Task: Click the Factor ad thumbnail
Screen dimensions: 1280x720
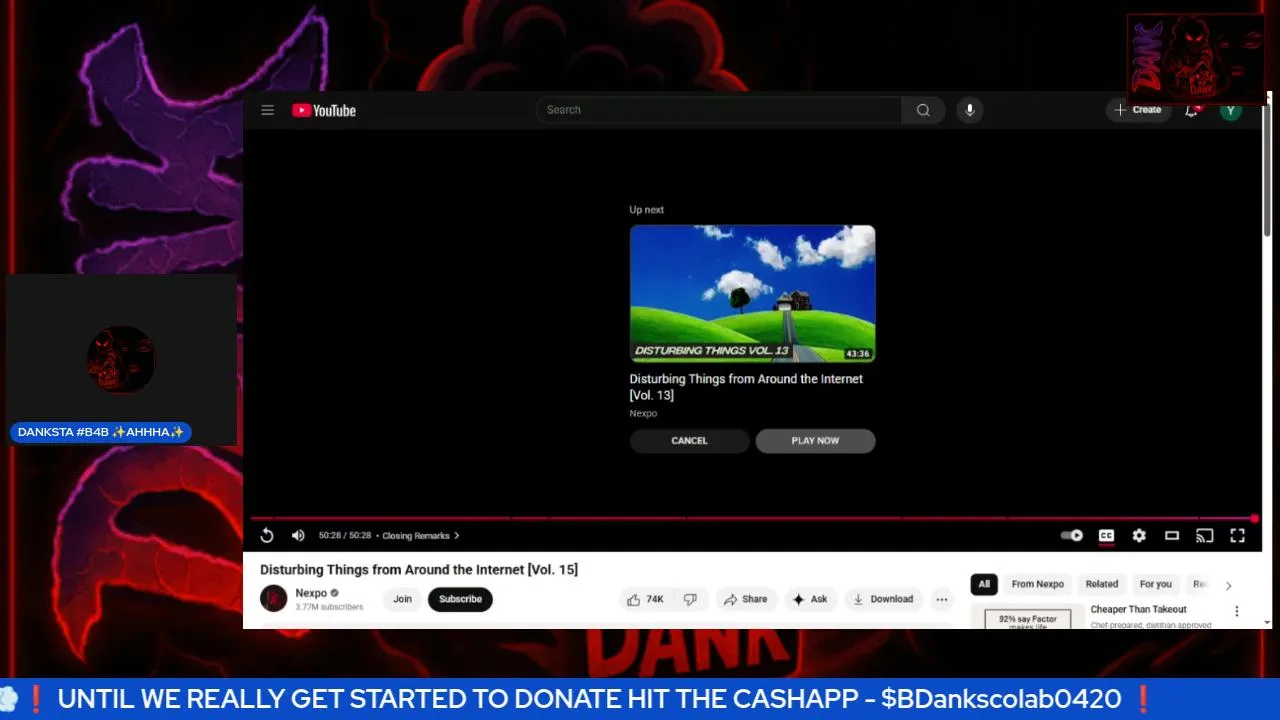Action: click(1027, 618)
